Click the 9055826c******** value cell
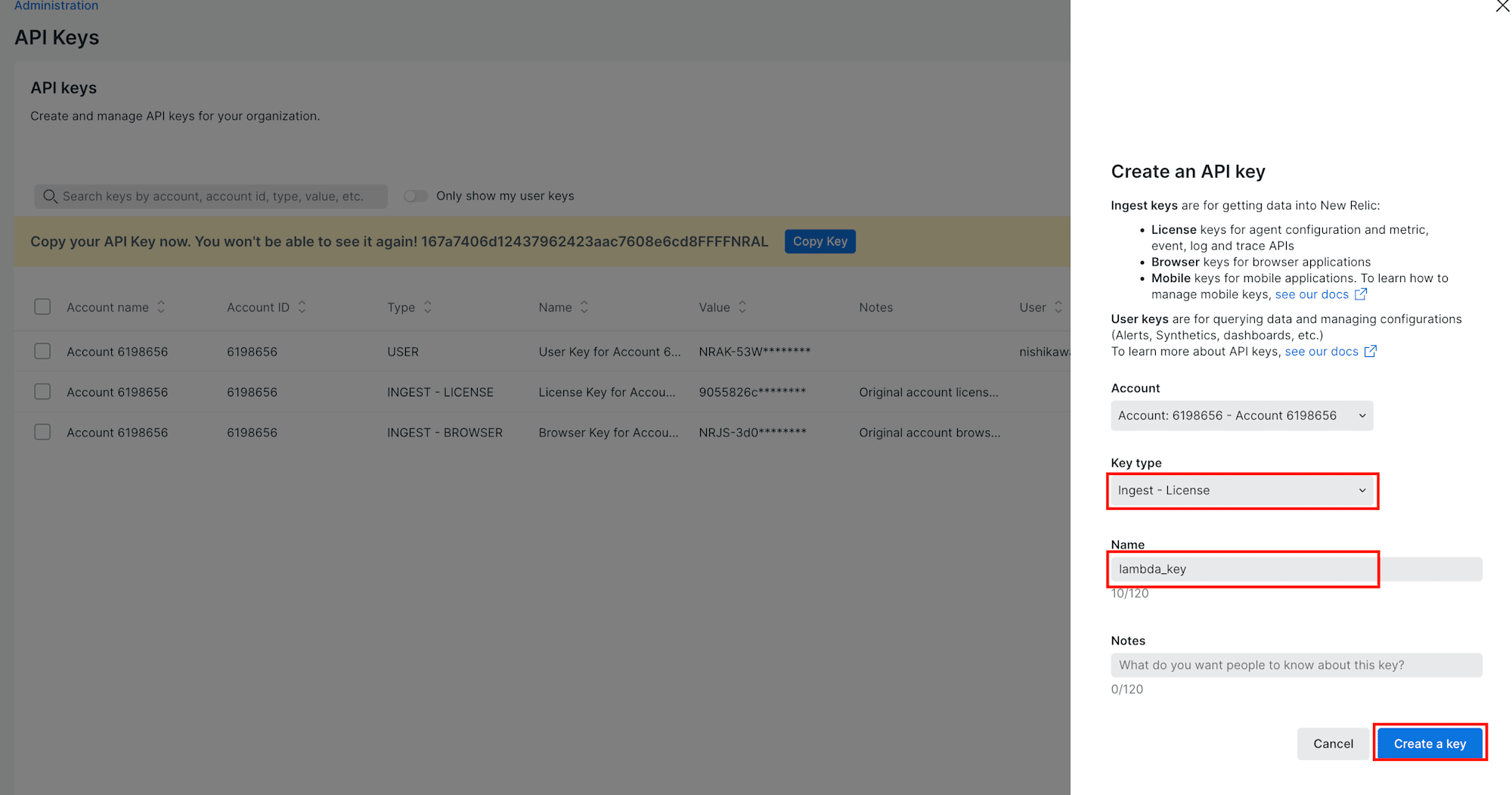Viewport: 1512px width, 795px height. click(x=752, y=392)
